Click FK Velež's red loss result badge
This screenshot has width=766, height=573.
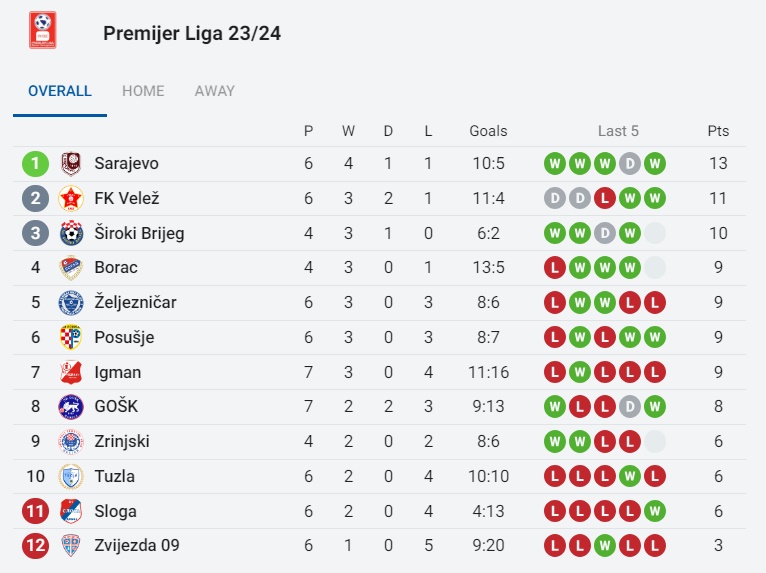pos(605,198)
